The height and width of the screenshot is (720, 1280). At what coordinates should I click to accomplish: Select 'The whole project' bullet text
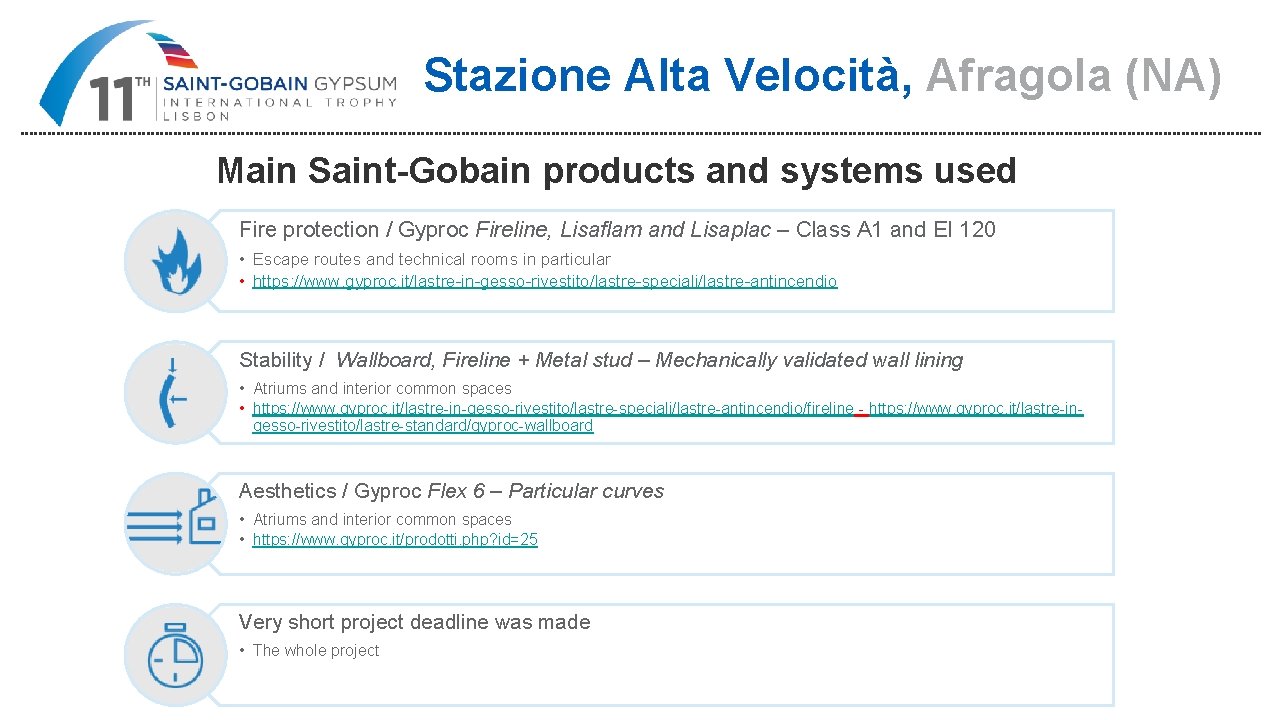tap(316, 650)
